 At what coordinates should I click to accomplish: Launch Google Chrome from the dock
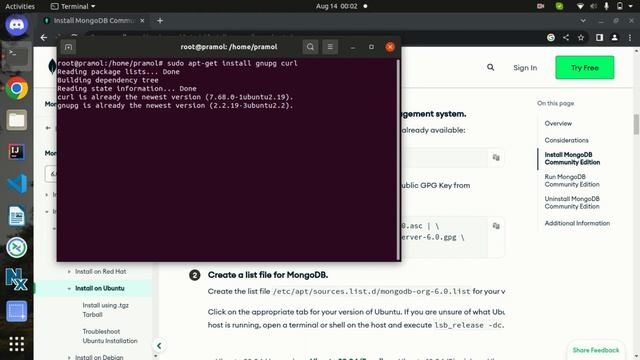click(16, 88)
